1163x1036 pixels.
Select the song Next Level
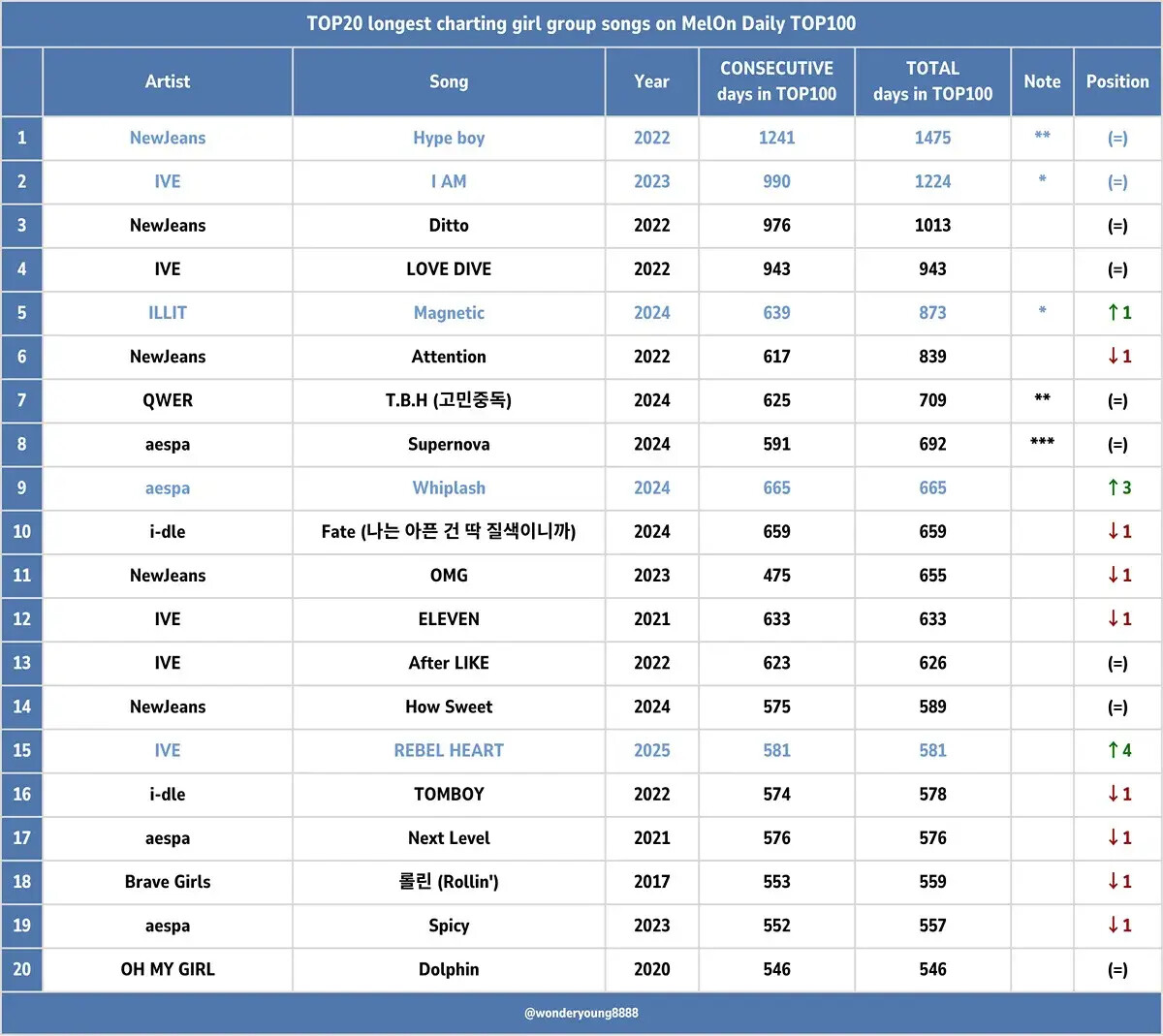(449, 837)
